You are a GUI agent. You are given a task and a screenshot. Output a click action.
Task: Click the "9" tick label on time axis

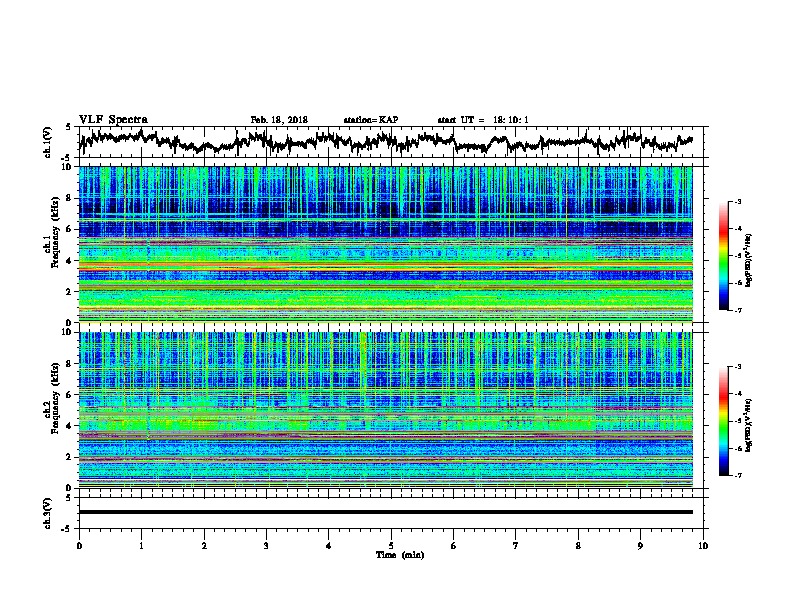(640, 545)
